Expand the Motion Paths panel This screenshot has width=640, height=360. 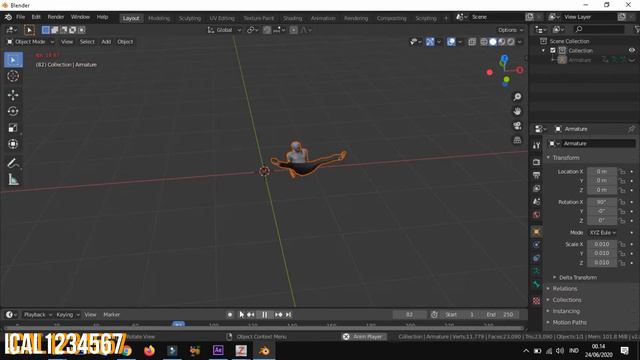click(x=569, y=322)
